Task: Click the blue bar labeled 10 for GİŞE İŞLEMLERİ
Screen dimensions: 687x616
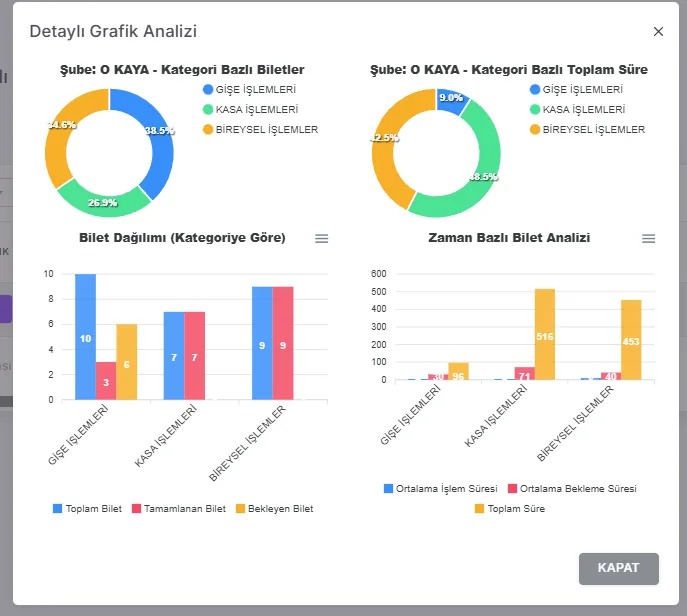Action: pos(85,337)
